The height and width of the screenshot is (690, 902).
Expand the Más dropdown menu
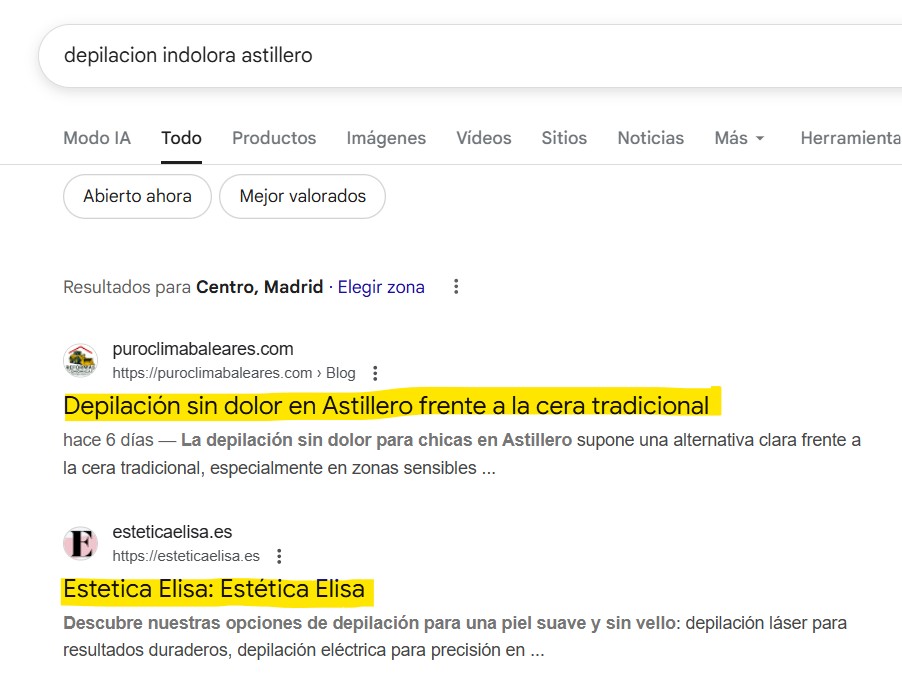pyautogui.click(x=739, y=138)
